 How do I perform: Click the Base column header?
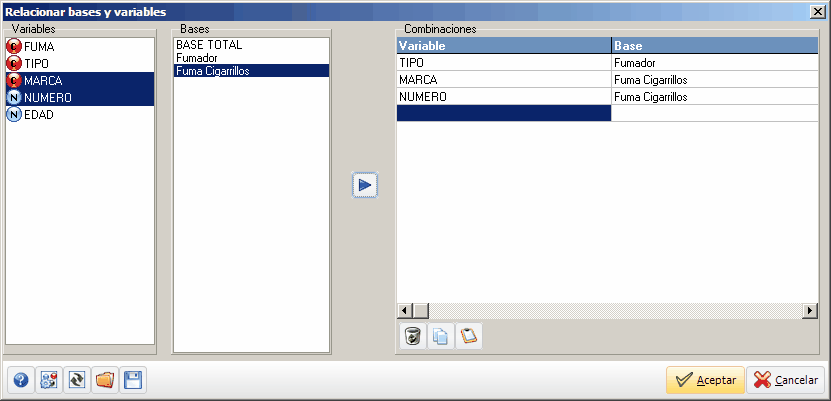tap(714, 46)
